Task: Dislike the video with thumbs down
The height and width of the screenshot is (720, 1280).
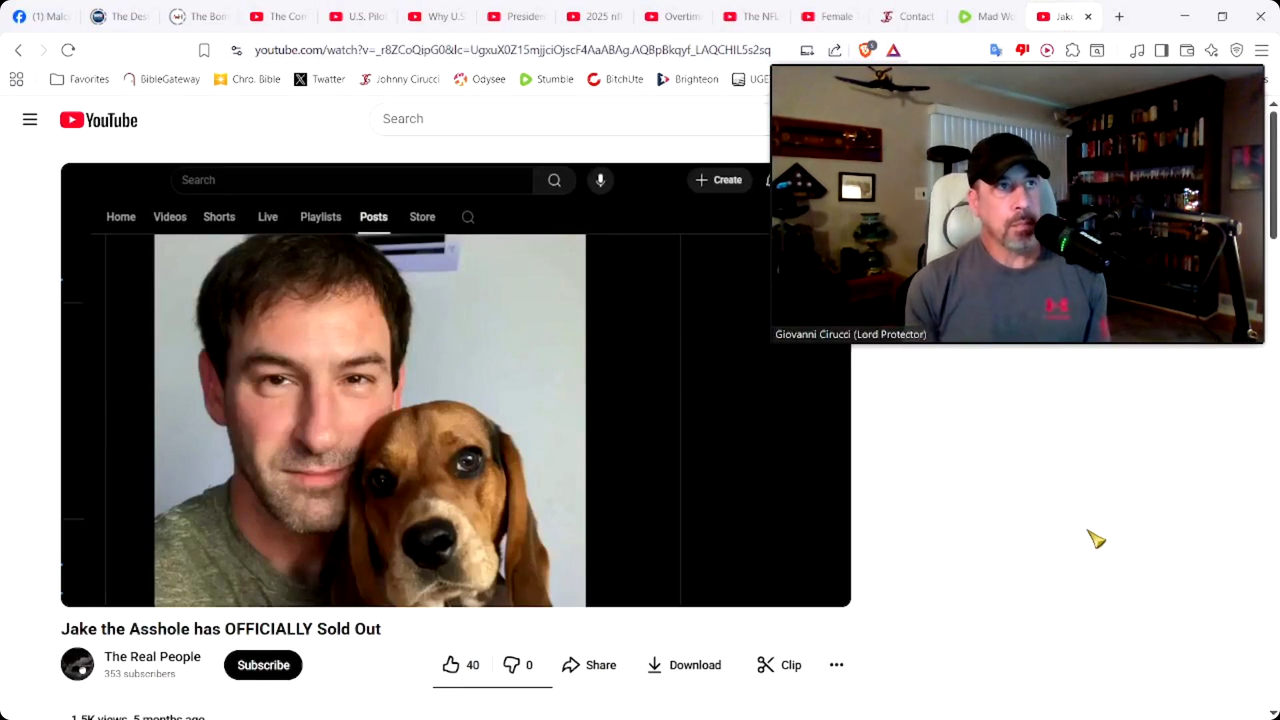Action: click(x=517, y=665)
